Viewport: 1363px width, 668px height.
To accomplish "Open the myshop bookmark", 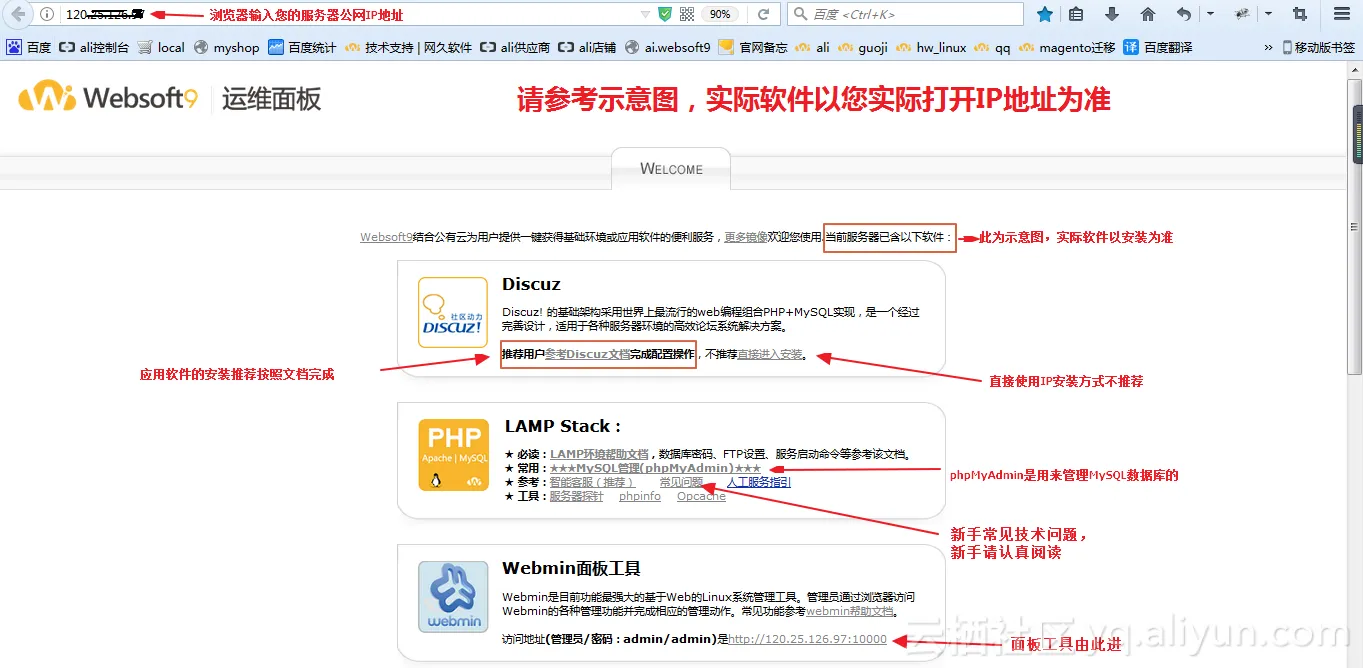I will click(226, 47).
